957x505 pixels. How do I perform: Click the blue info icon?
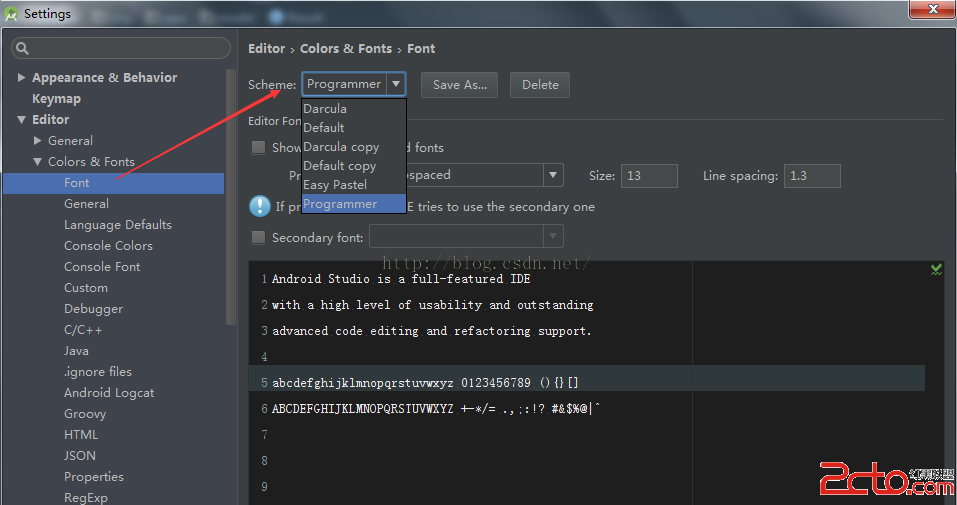click(260, 207)
